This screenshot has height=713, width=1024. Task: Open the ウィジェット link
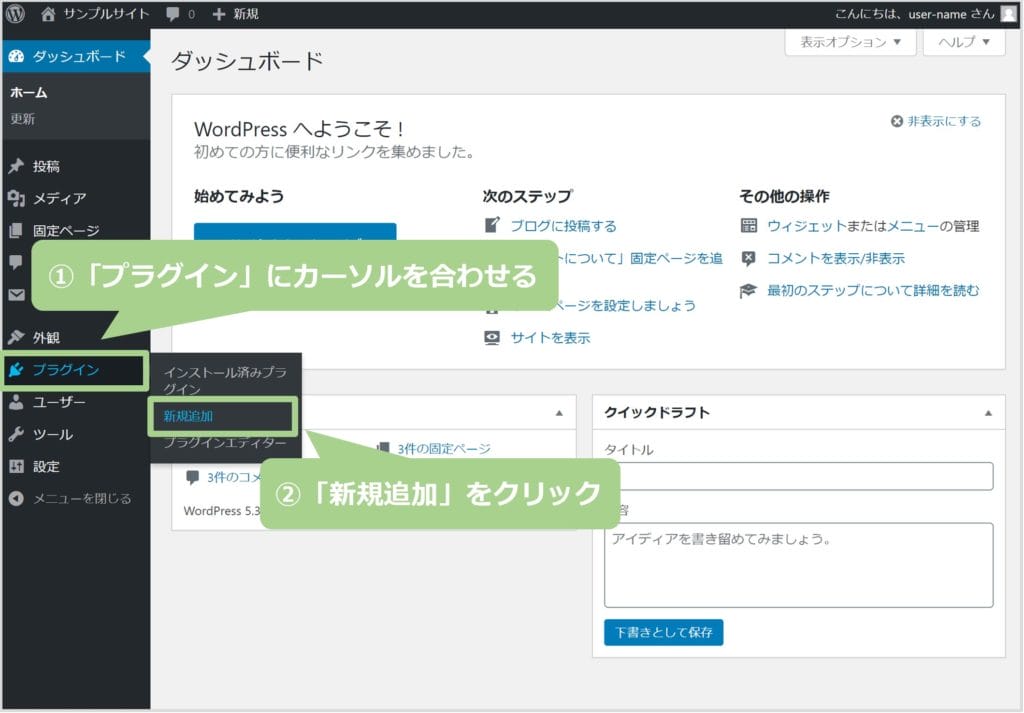click(x=807, y=226)
